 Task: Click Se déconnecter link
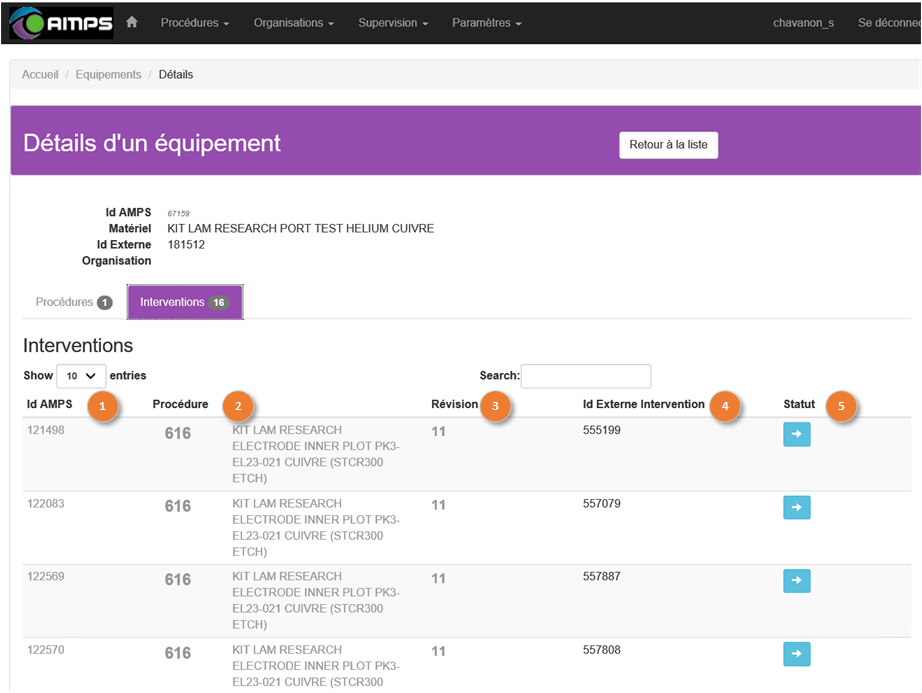889,23
